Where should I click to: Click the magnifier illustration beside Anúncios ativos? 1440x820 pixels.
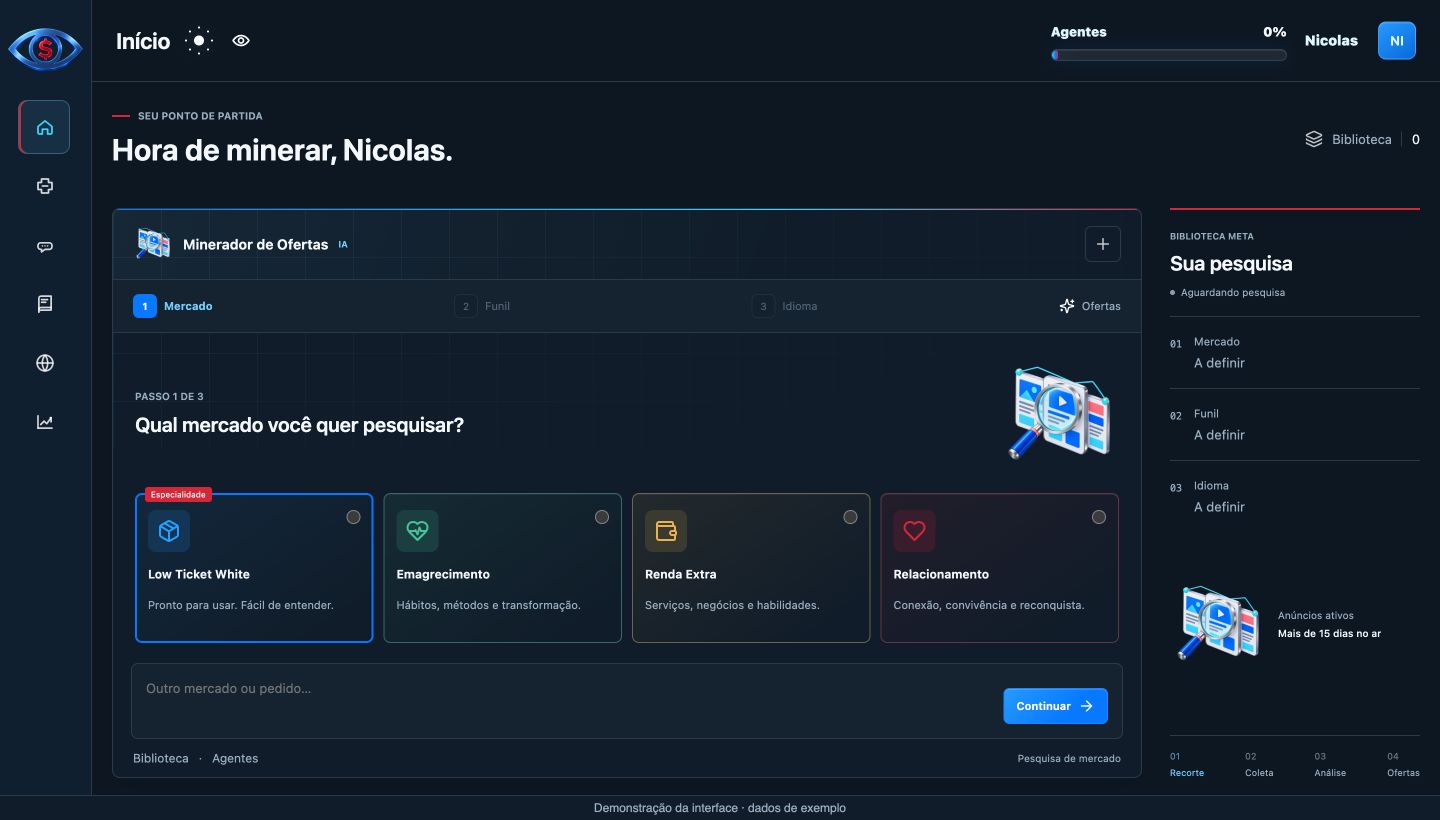[1218, 623]
